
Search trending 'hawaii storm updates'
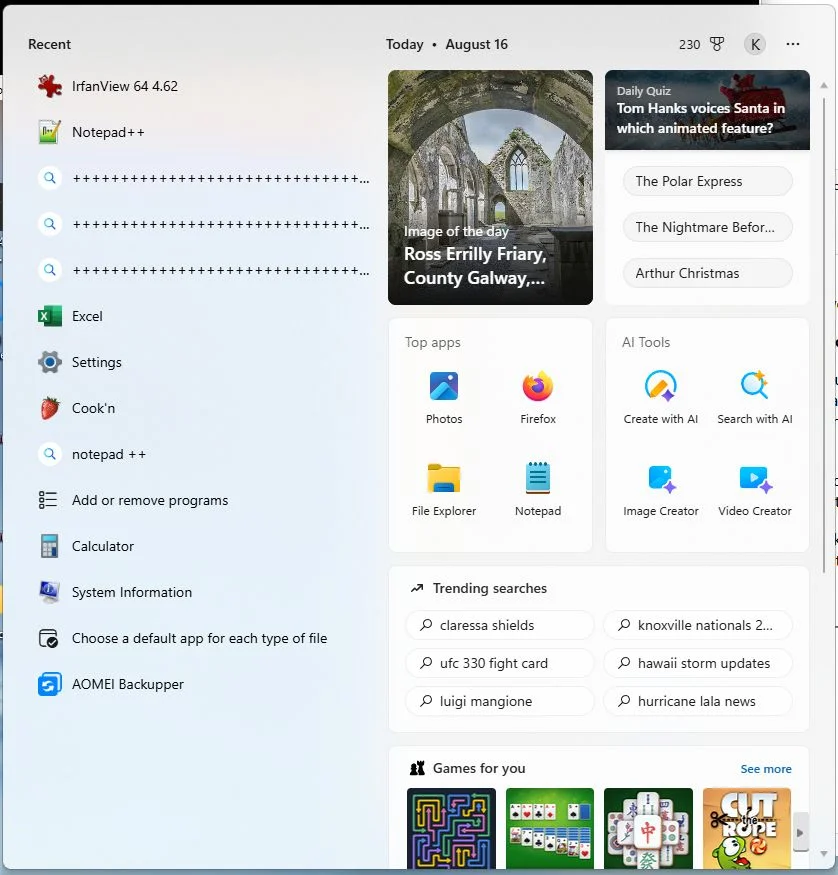(698, 663)
